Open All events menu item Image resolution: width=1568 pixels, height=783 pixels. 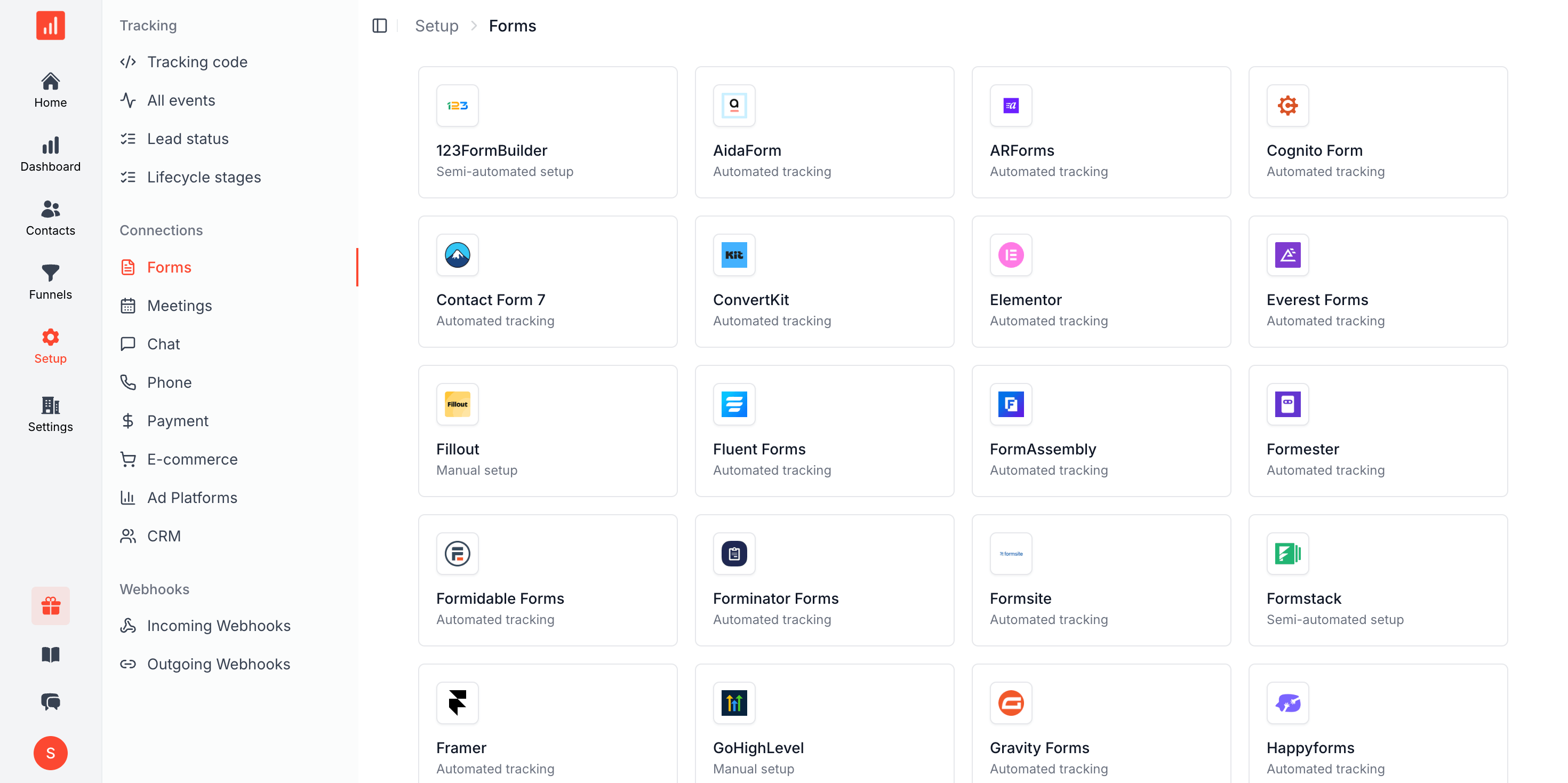(x=230, y=100)
